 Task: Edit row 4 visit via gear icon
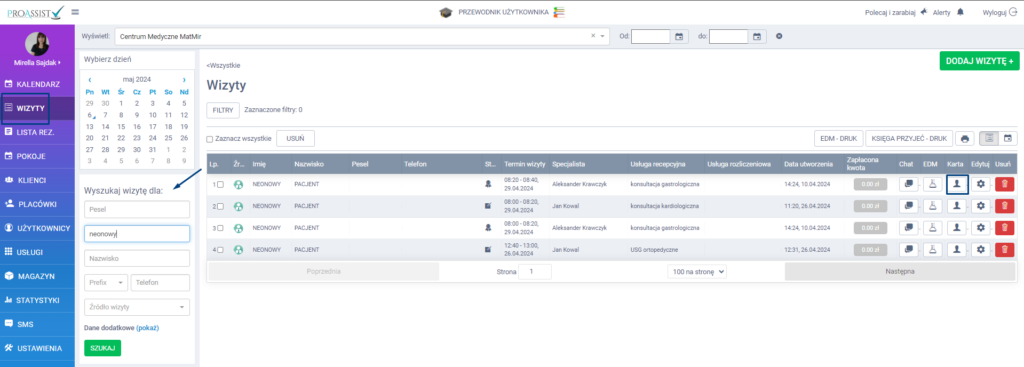click(980, 249)
